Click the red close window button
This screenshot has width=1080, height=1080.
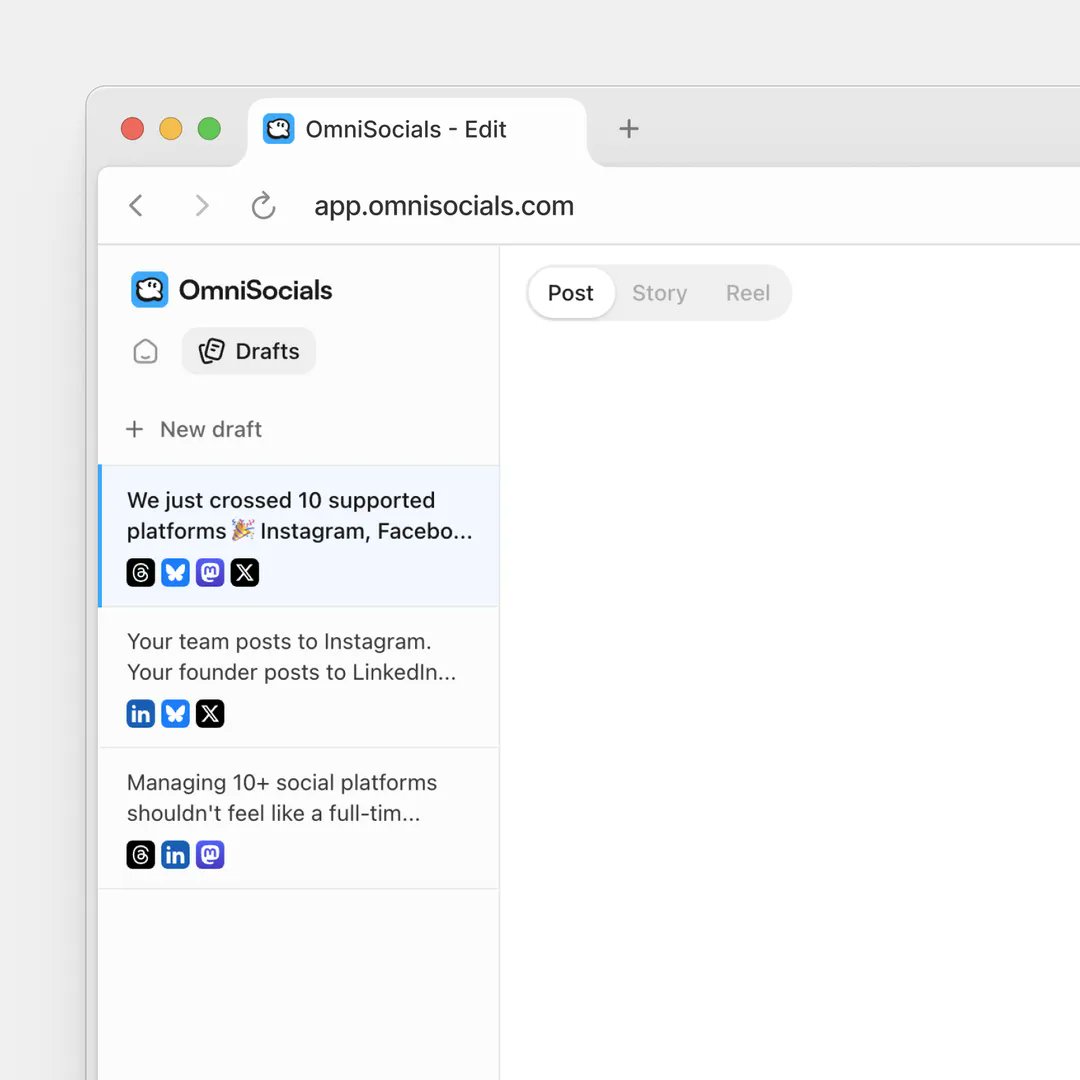(x=132, y=129)
